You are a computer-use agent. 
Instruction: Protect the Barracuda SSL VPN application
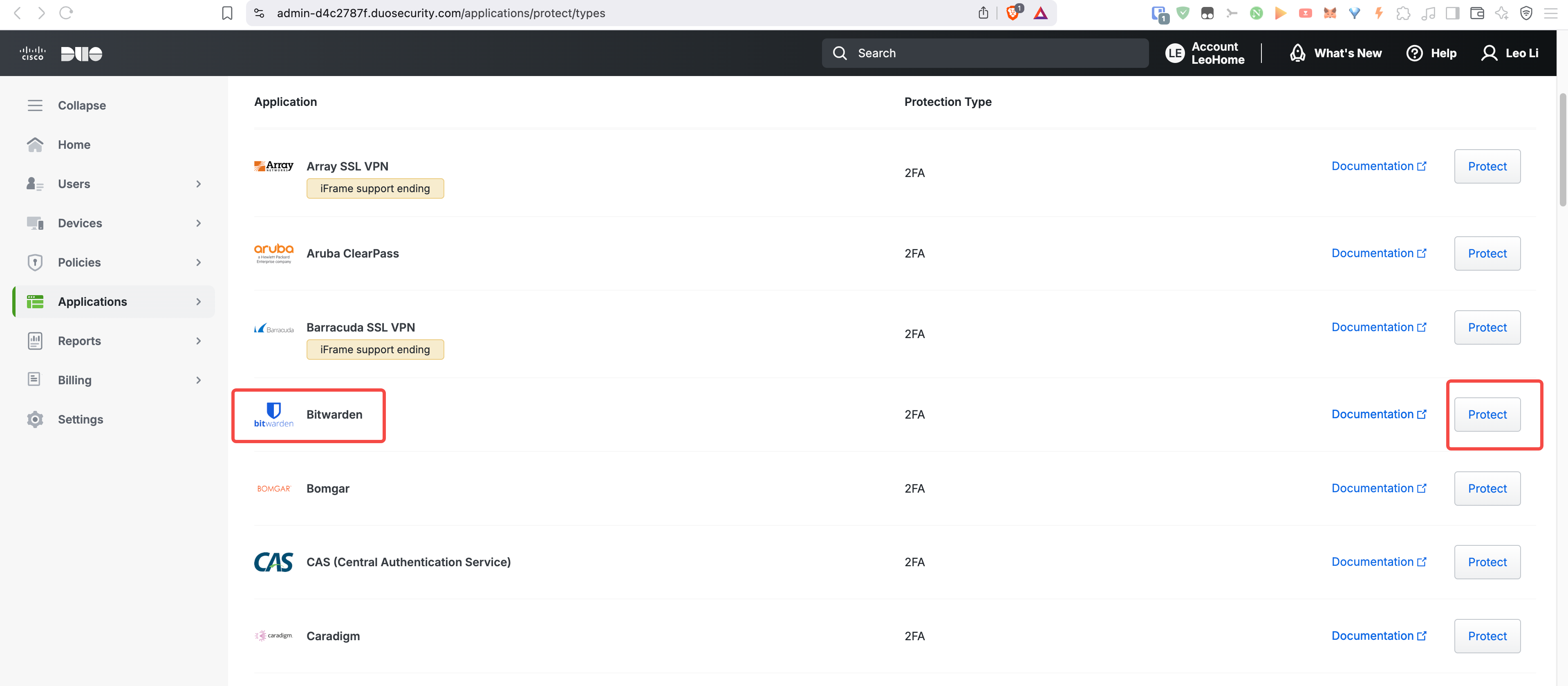click(x=1487, y=327)
